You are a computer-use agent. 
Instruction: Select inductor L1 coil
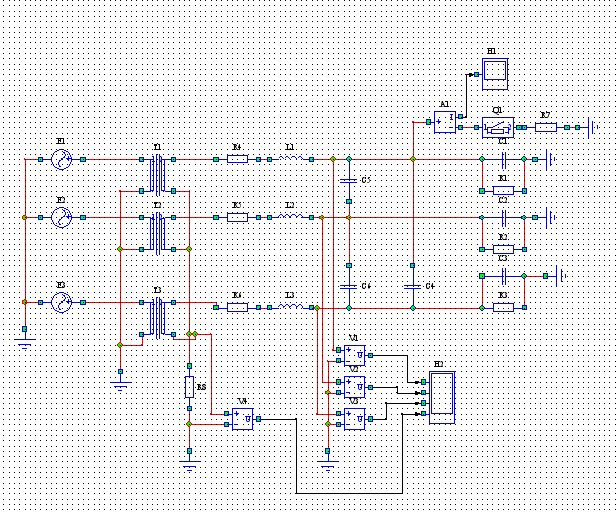291,158
